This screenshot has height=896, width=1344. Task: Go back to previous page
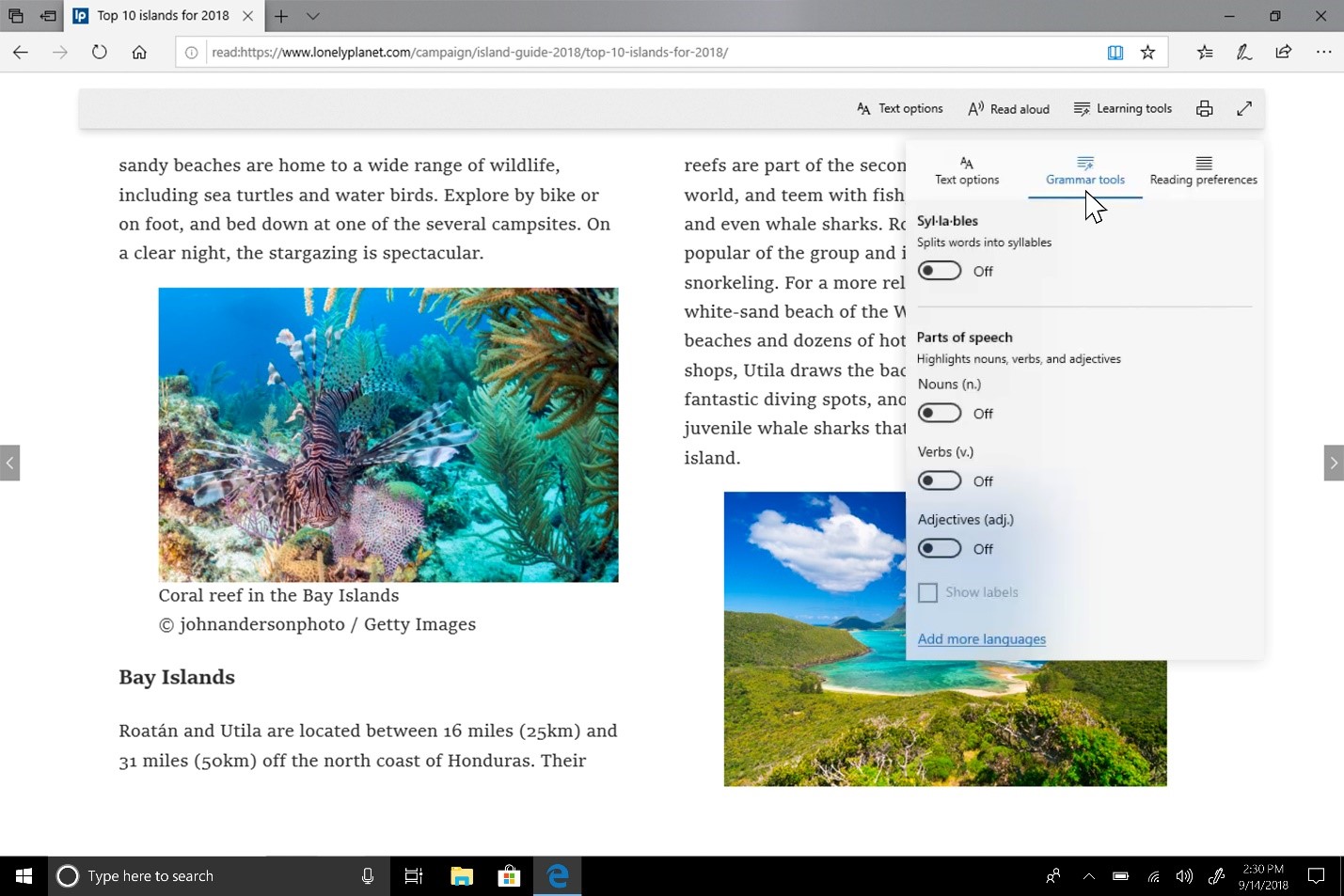pos(21,53)
